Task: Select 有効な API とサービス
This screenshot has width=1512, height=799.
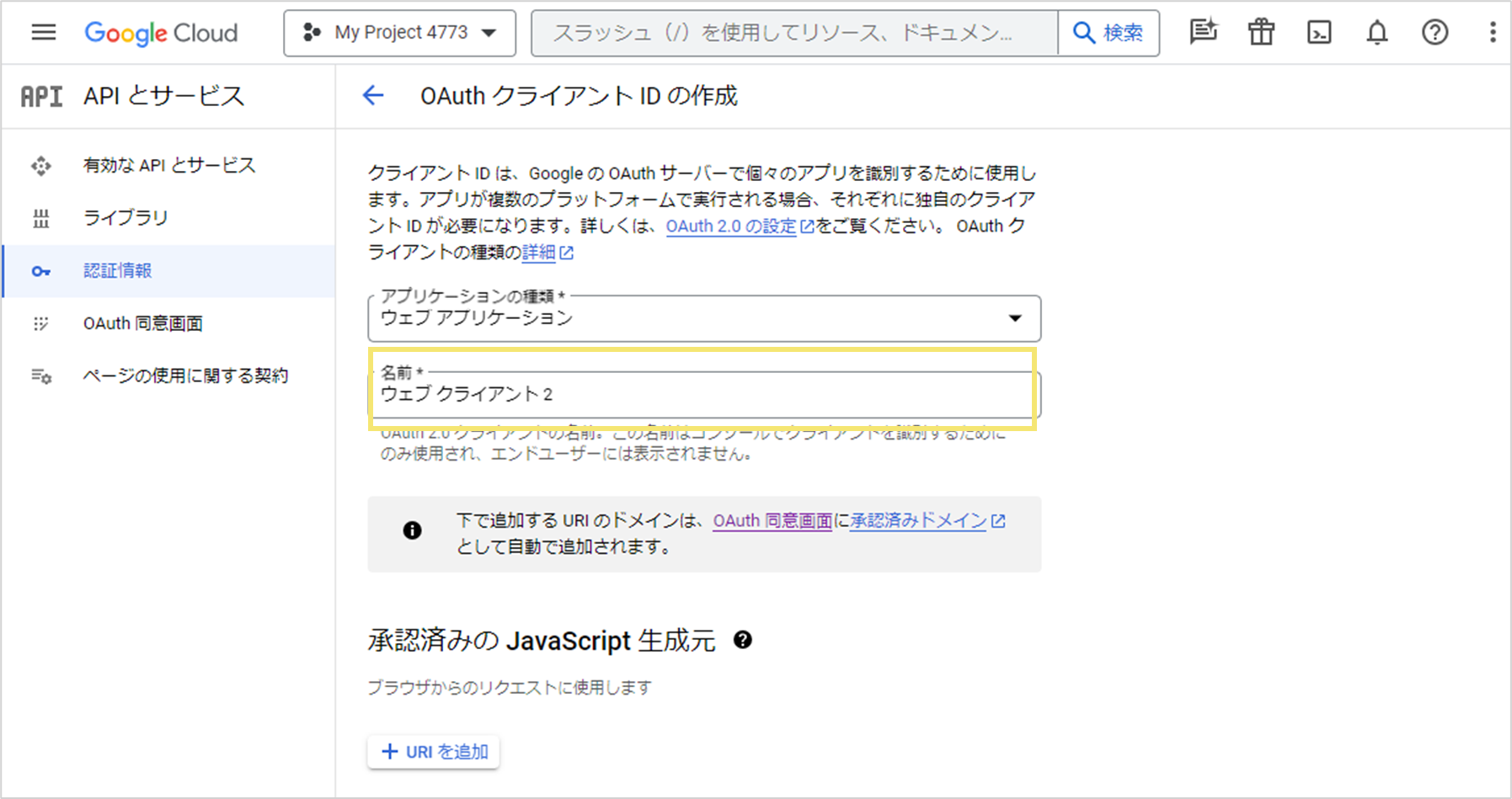Action: [x=169, y=165]
